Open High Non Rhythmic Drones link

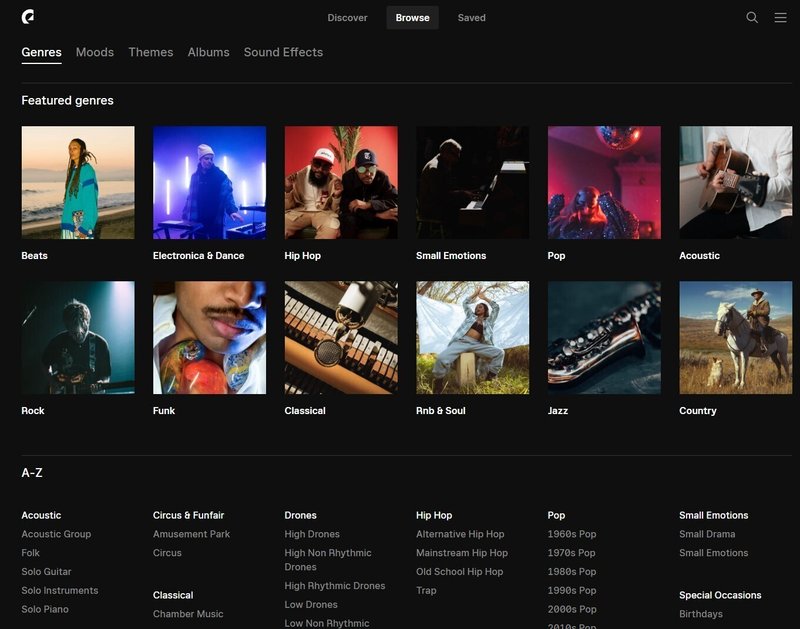(x=328, y=560)
